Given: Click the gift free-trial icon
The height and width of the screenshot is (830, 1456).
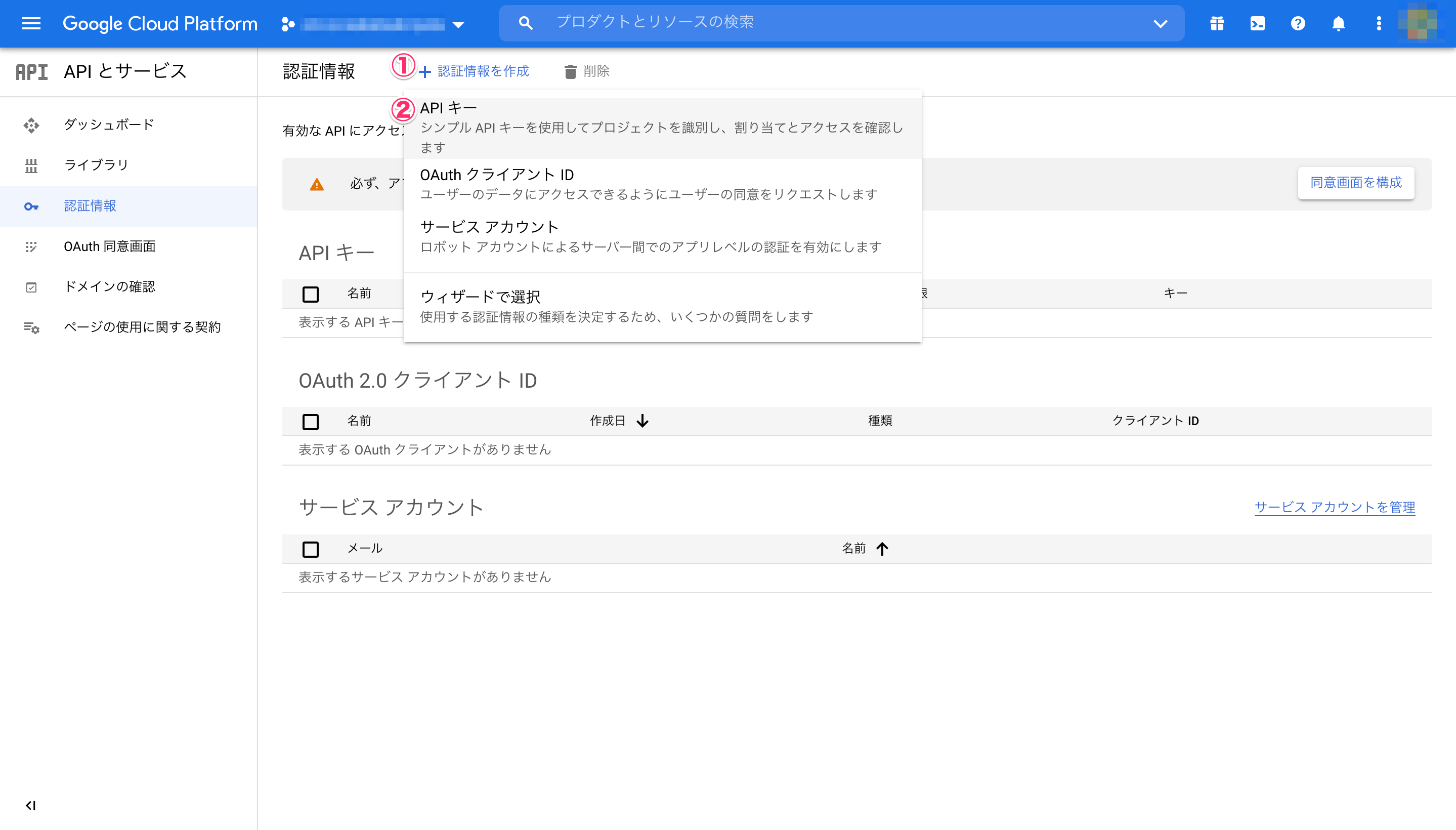Looking at the screenshot, I should [1217, 23].
